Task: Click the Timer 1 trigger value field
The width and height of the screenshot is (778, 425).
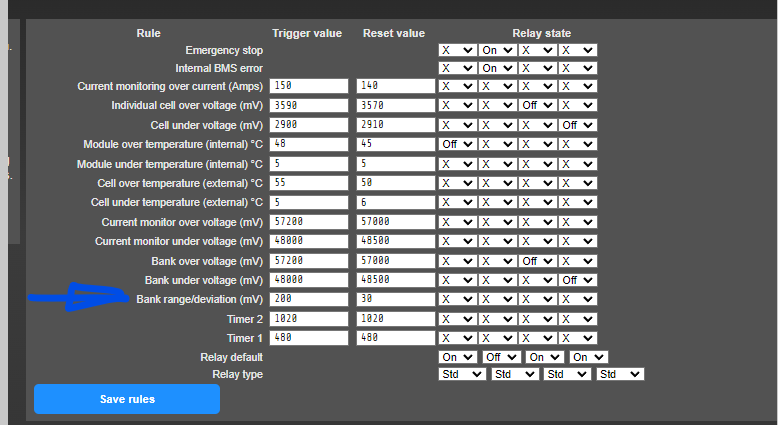Action: point(309,338)
